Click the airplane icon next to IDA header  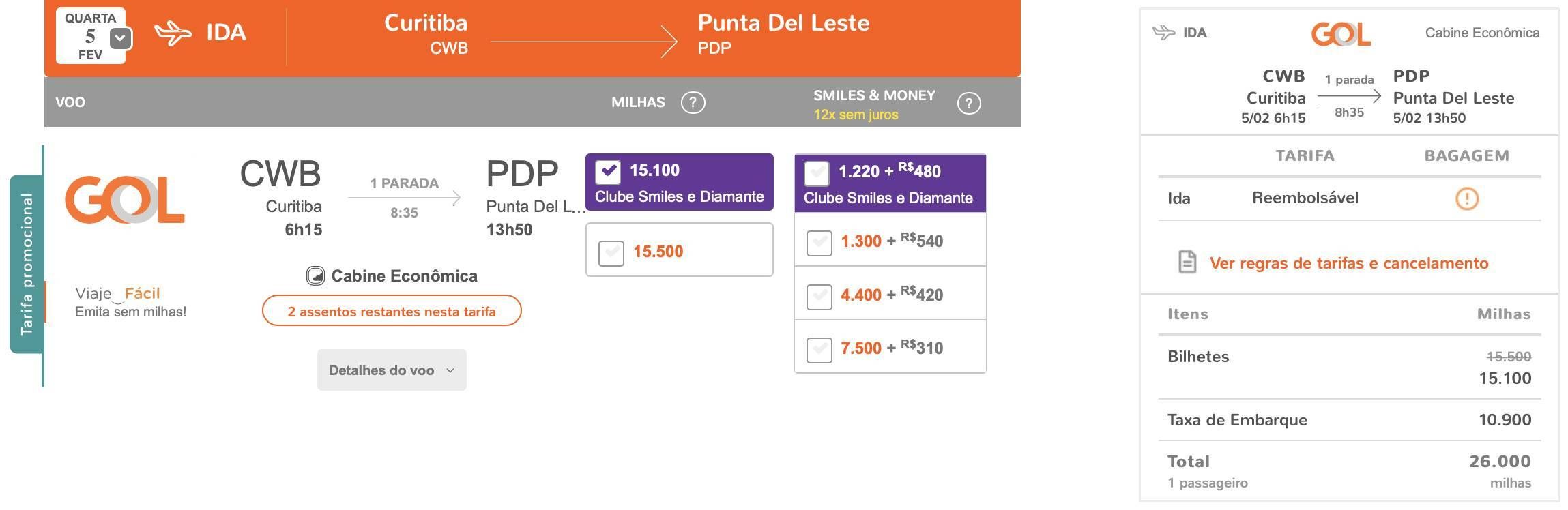(x=173, y=33)
